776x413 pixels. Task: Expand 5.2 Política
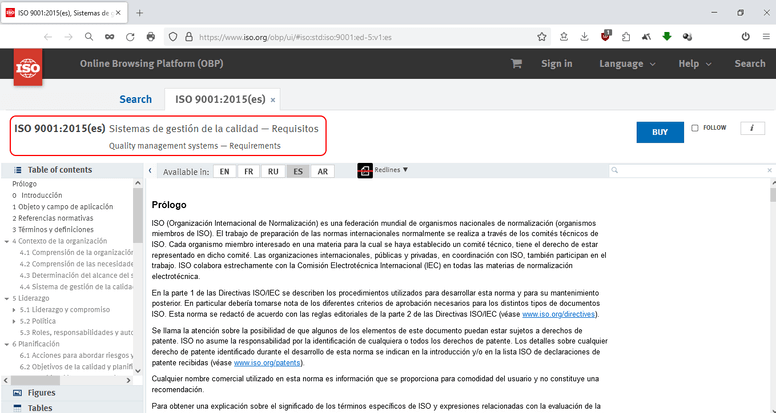click(14, 321)
